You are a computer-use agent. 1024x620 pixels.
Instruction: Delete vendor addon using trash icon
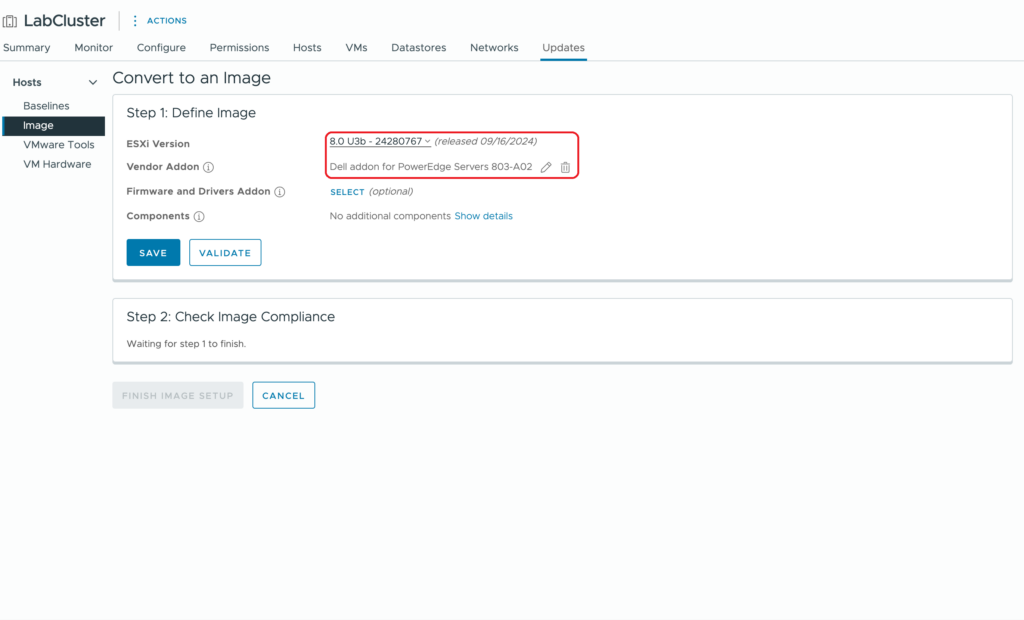point(565,168)
